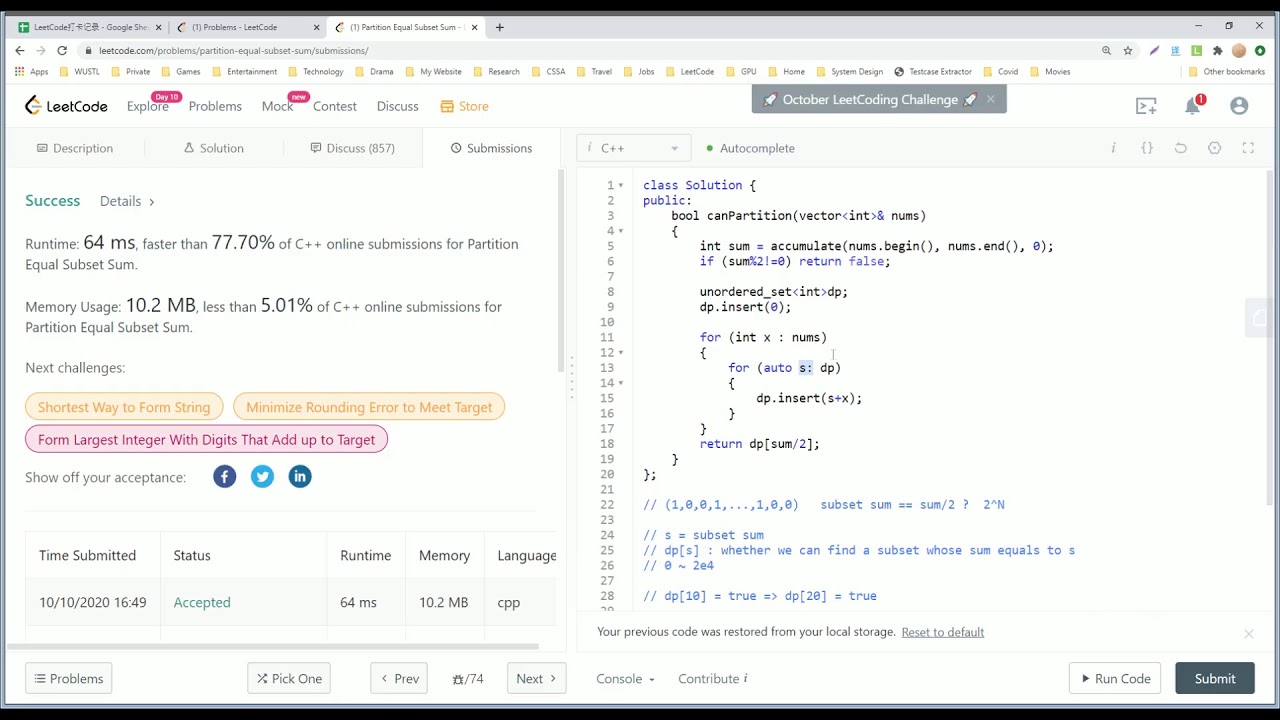
Task: Share on Facebook
Action: (x=224, y=477)
